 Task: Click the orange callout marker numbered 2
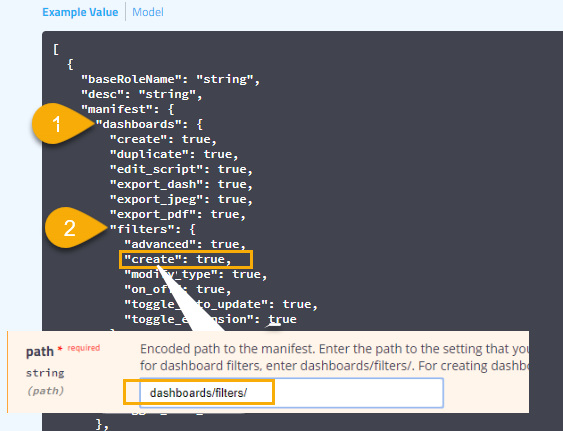pyautogui.click(x=74, y=228)
